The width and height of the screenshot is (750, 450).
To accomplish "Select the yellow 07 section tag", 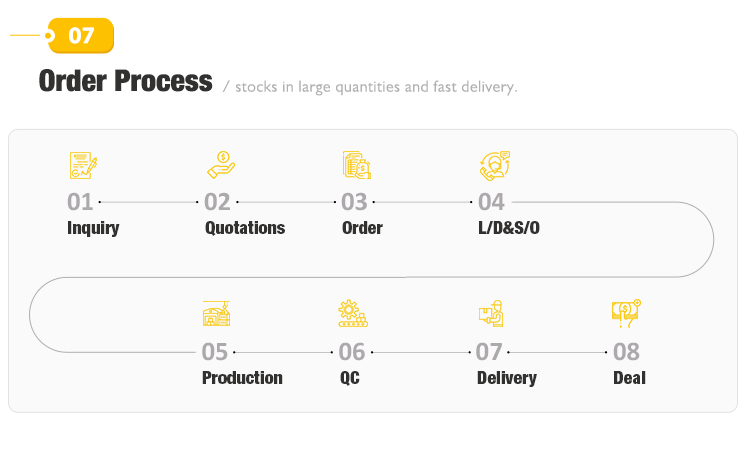I will click(x=81, y=35).
